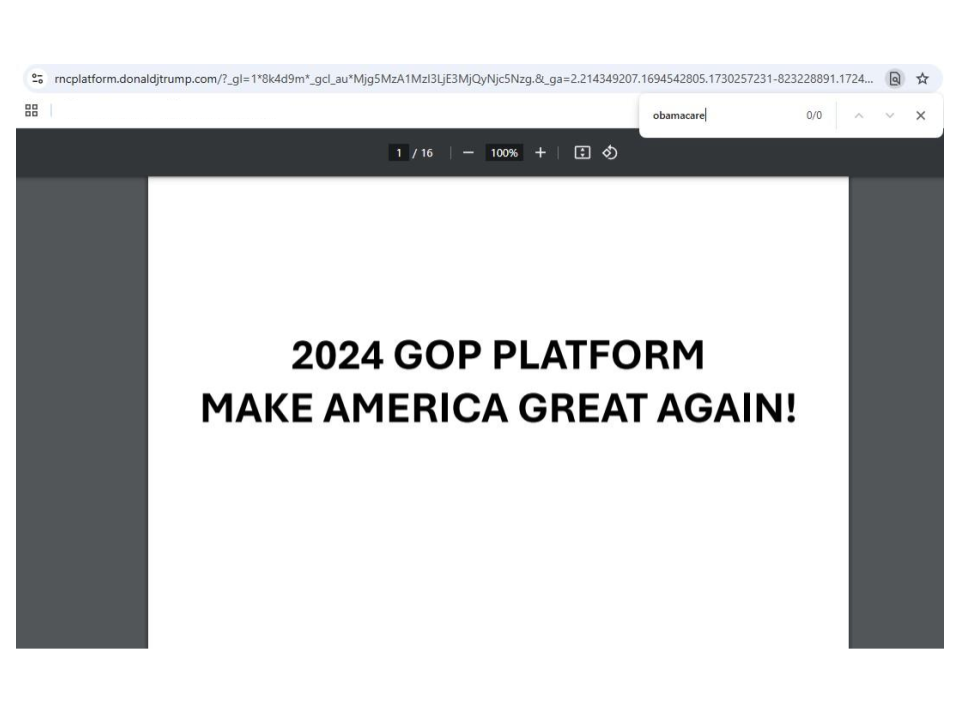This screenshot has width=960, height=720.
Task: Toggle fit to page in PDF toolbar
Action: coord(582,153)
